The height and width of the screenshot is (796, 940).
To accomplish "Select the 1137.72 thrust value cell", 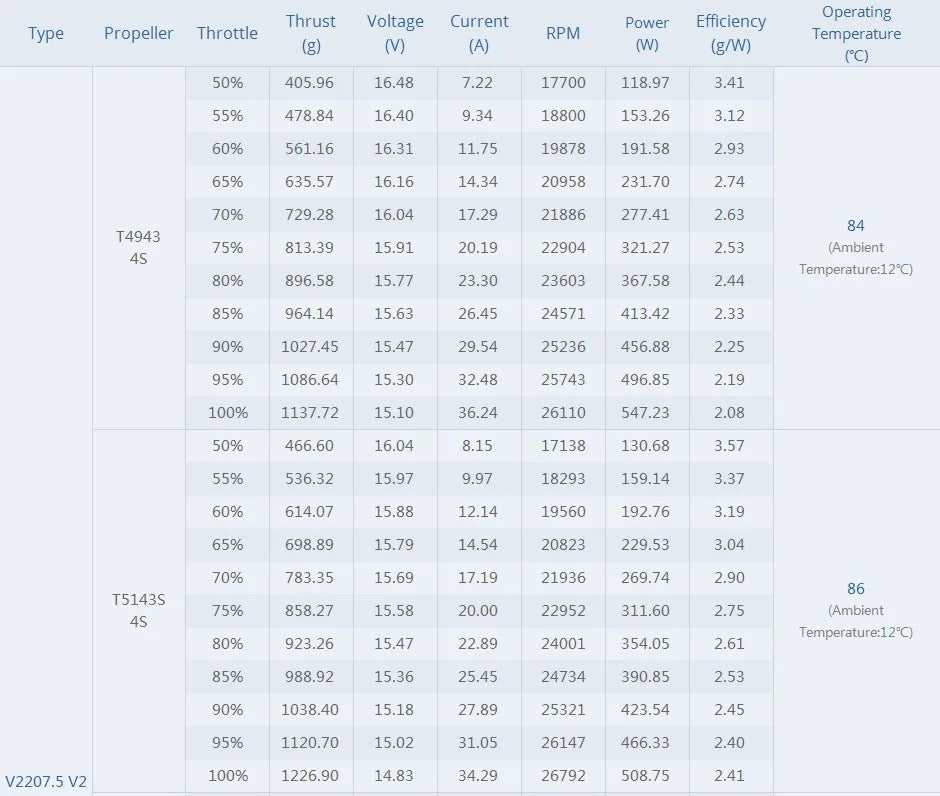I will pyautogui.click(x=311, y=412).
